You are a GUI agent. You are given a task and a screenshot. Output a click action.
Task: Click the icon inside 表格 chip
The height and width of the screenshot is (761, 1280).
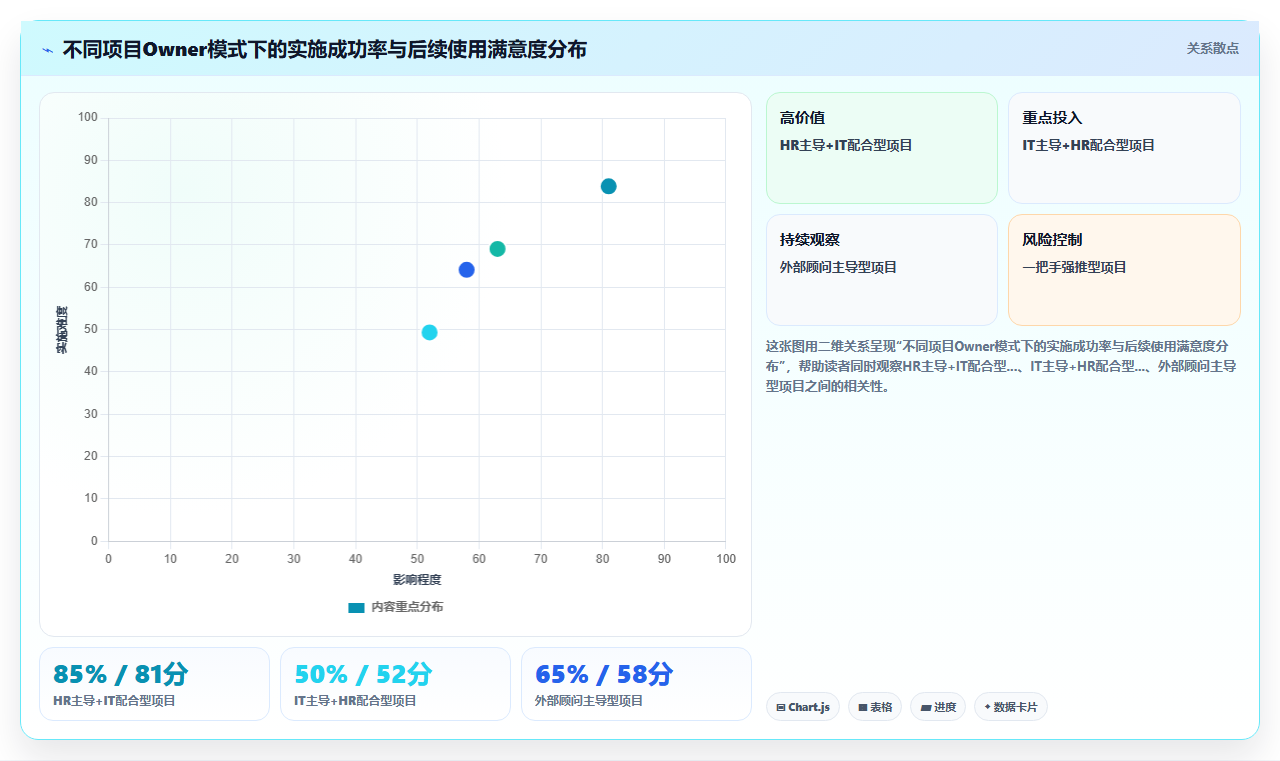click(863, 707)
